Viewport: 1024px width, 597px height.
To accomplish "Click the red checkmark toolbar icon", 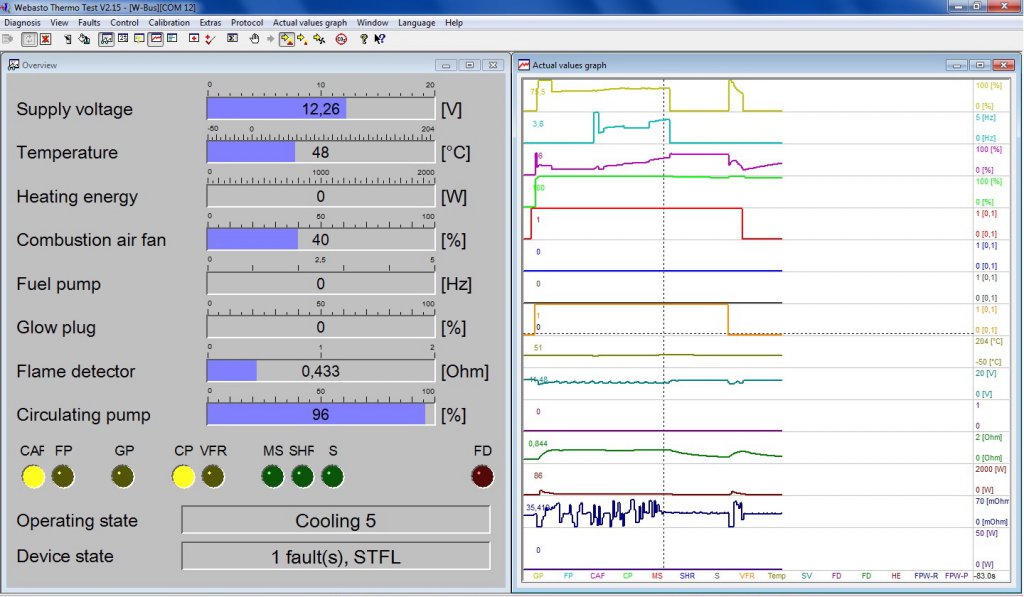I will [210, 39].
